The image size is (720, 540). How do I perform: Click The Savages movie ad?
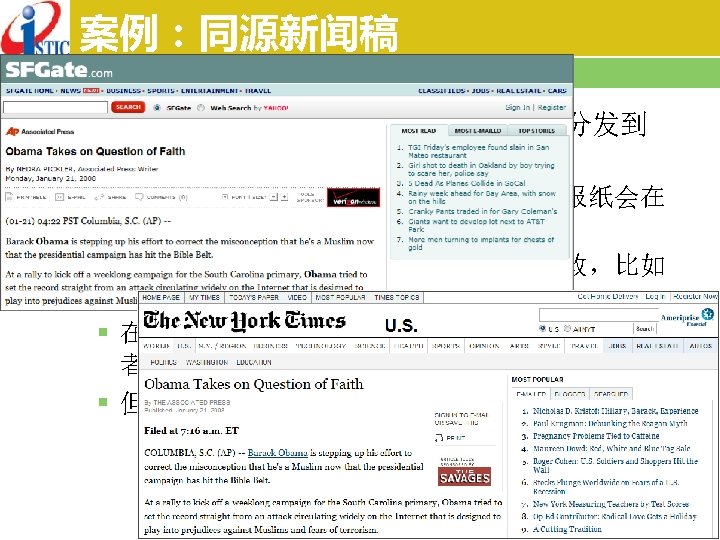click(x=464, y=476)
